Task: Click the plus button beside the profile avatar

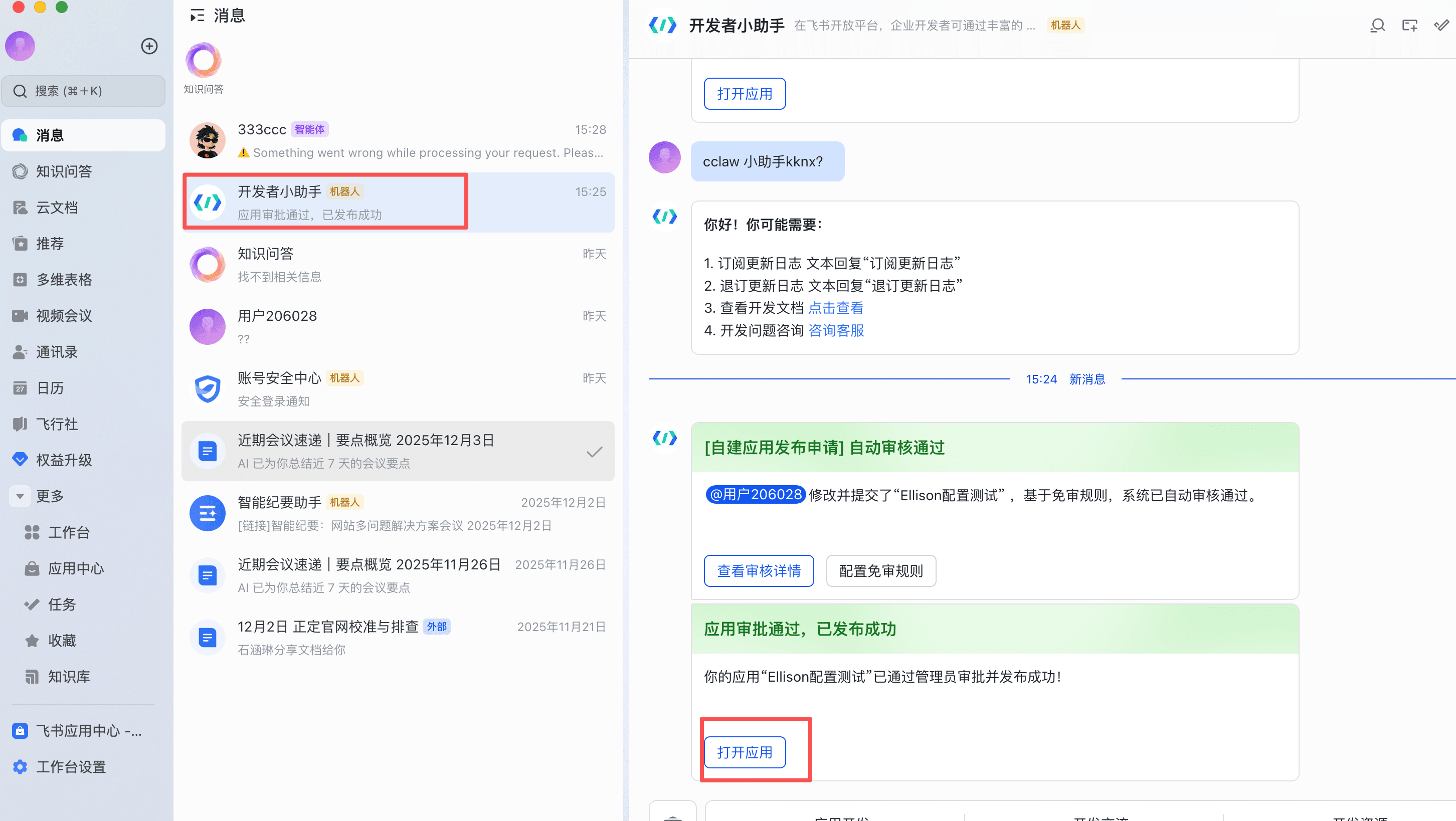Action: click(x=149, y=46)
